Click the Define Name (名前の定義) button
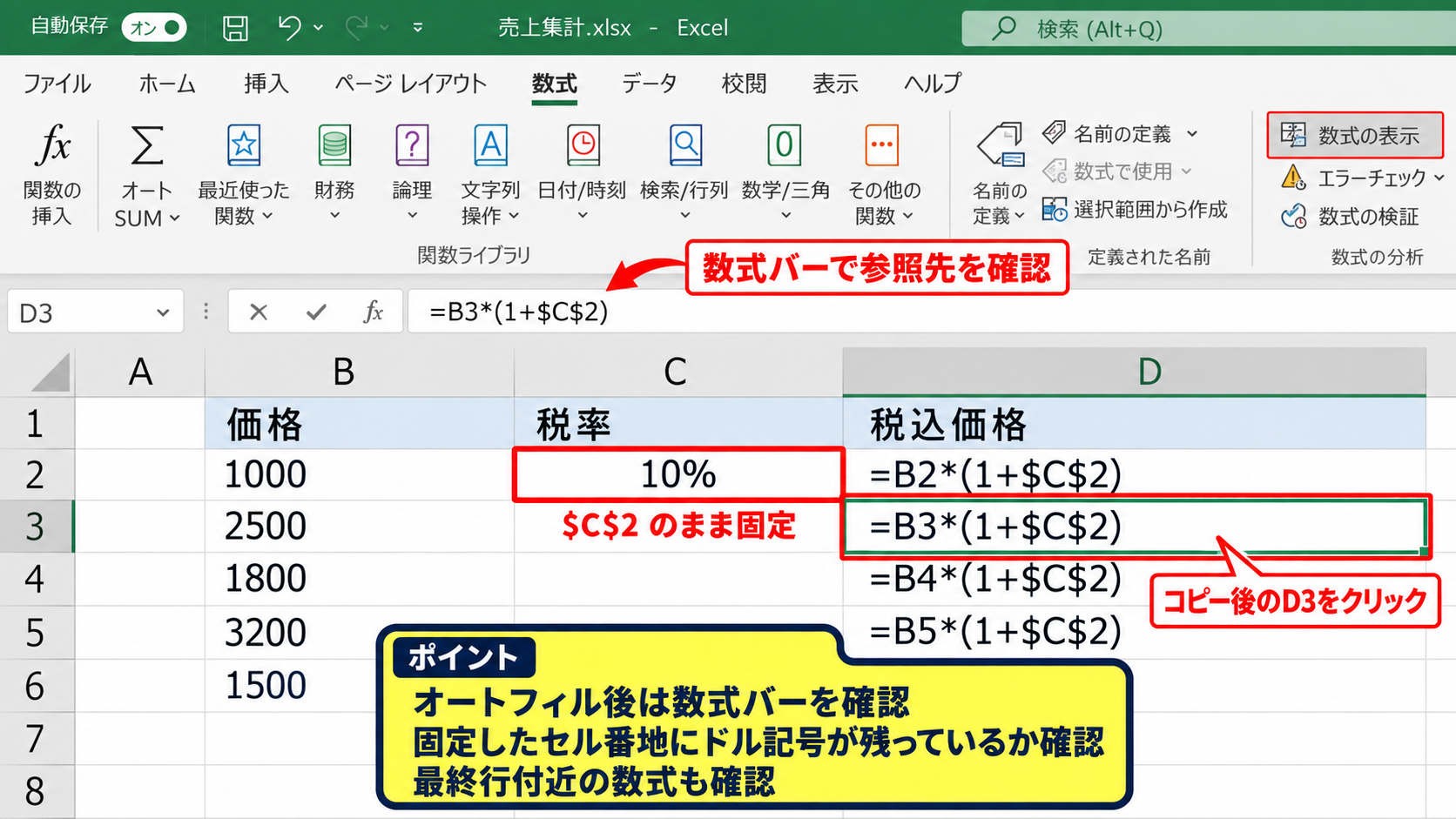 point(1108,133)
